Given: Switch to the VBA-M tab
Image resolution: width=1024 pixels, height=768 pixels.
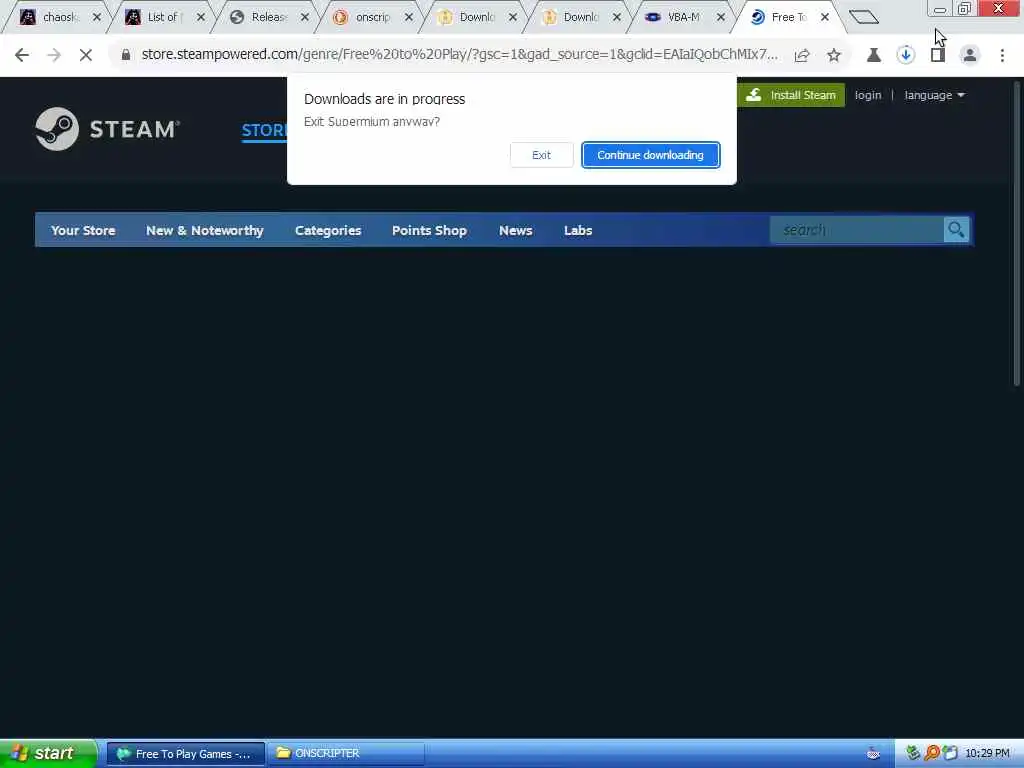Looking at the screenshot, I should coord(677,17).
